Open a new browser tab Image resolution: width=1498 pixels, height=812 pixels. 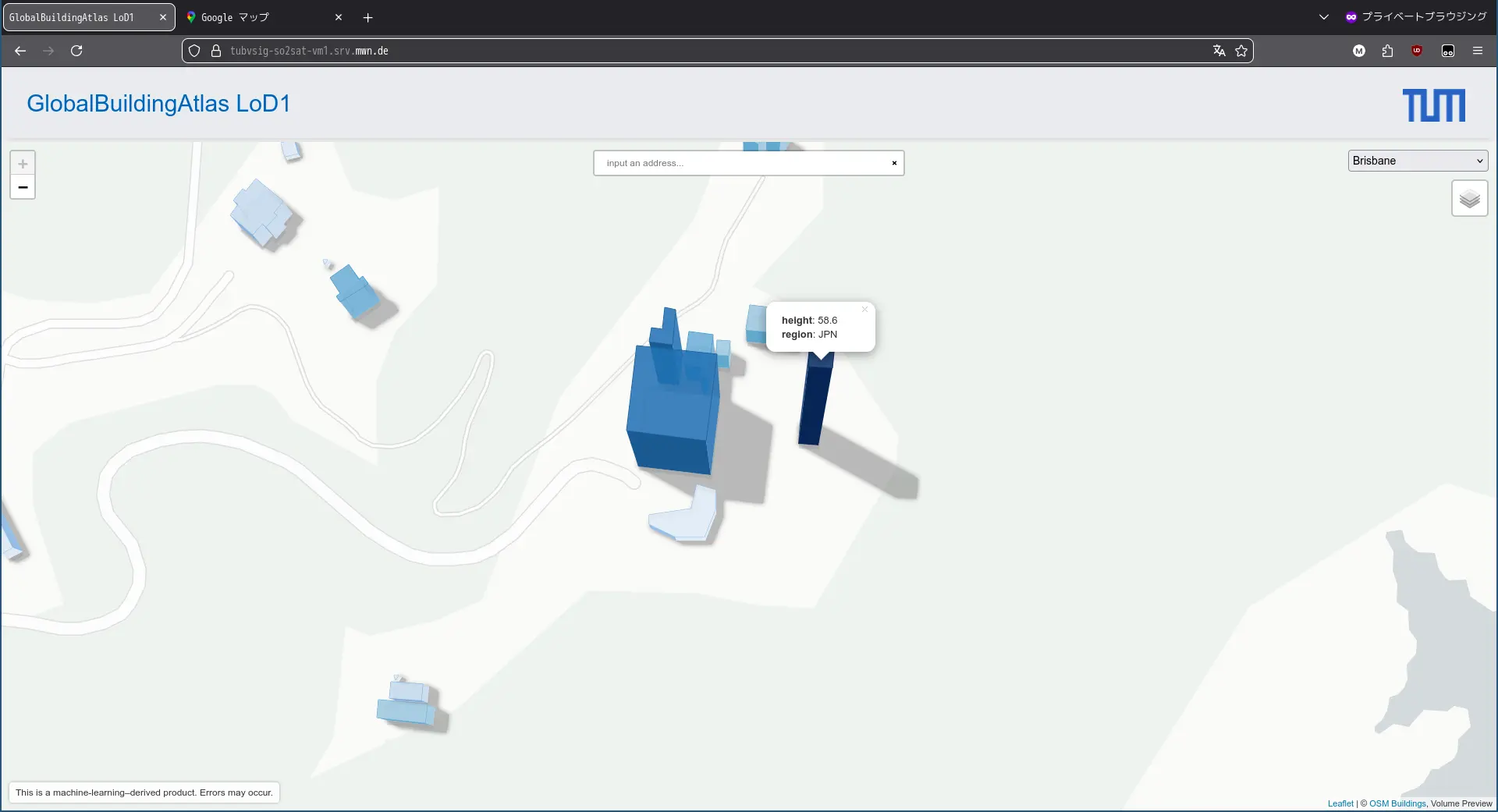[x=367, y=17]
